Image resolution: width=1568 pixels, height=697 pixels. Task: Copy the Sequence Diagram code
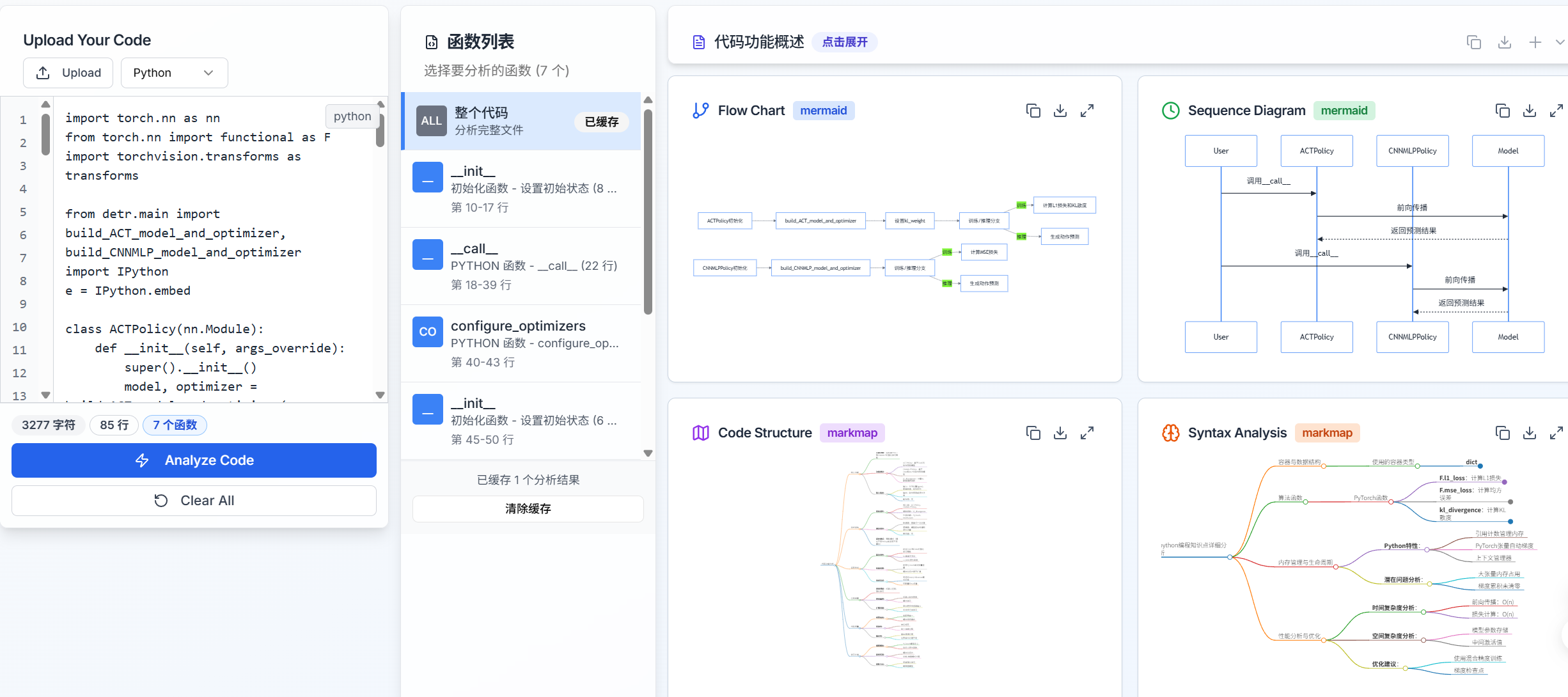tap(1503, 110)
